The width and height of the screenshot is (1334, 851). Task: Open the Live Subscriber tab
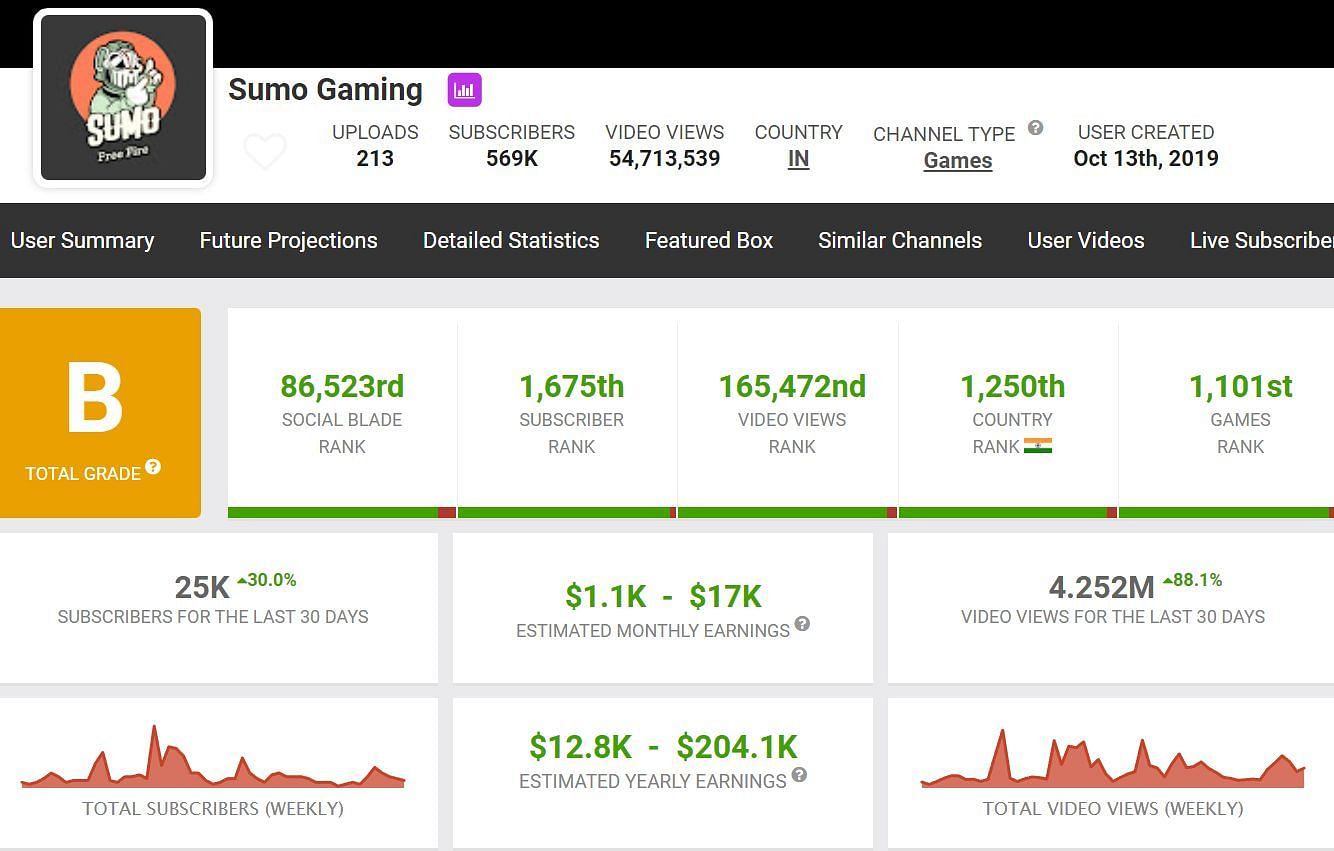(1261, 240)
